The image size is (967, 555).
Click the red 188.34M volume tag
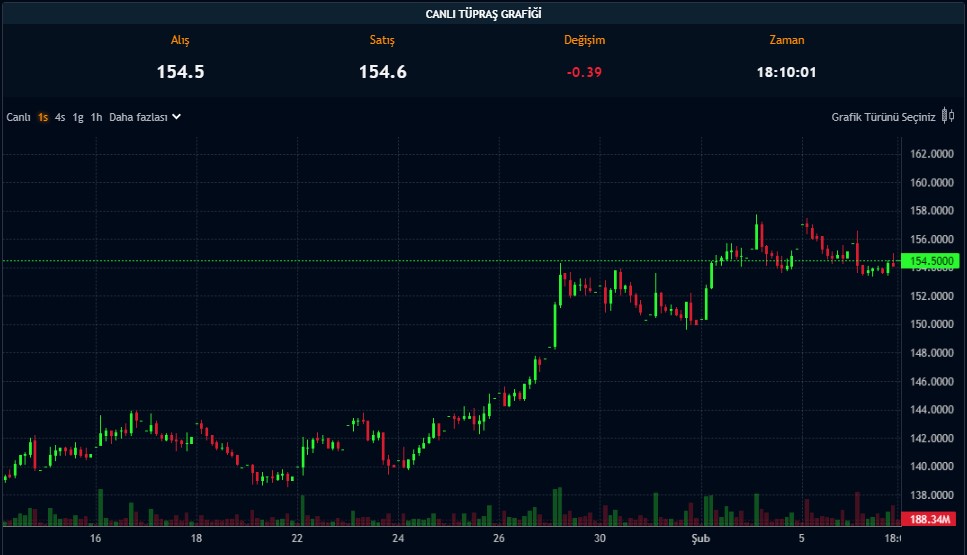[930, 519]
